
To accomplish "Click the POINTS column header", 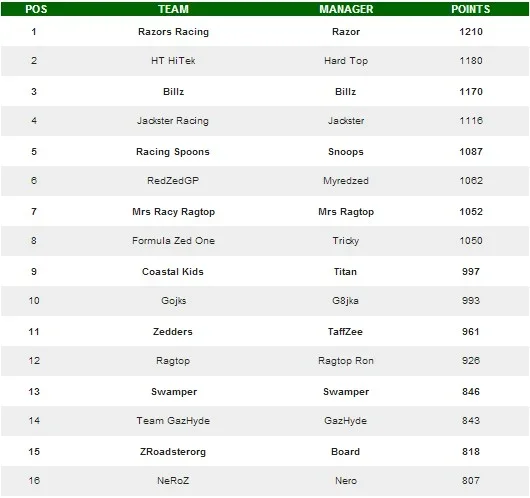I will tap(471, 9).
